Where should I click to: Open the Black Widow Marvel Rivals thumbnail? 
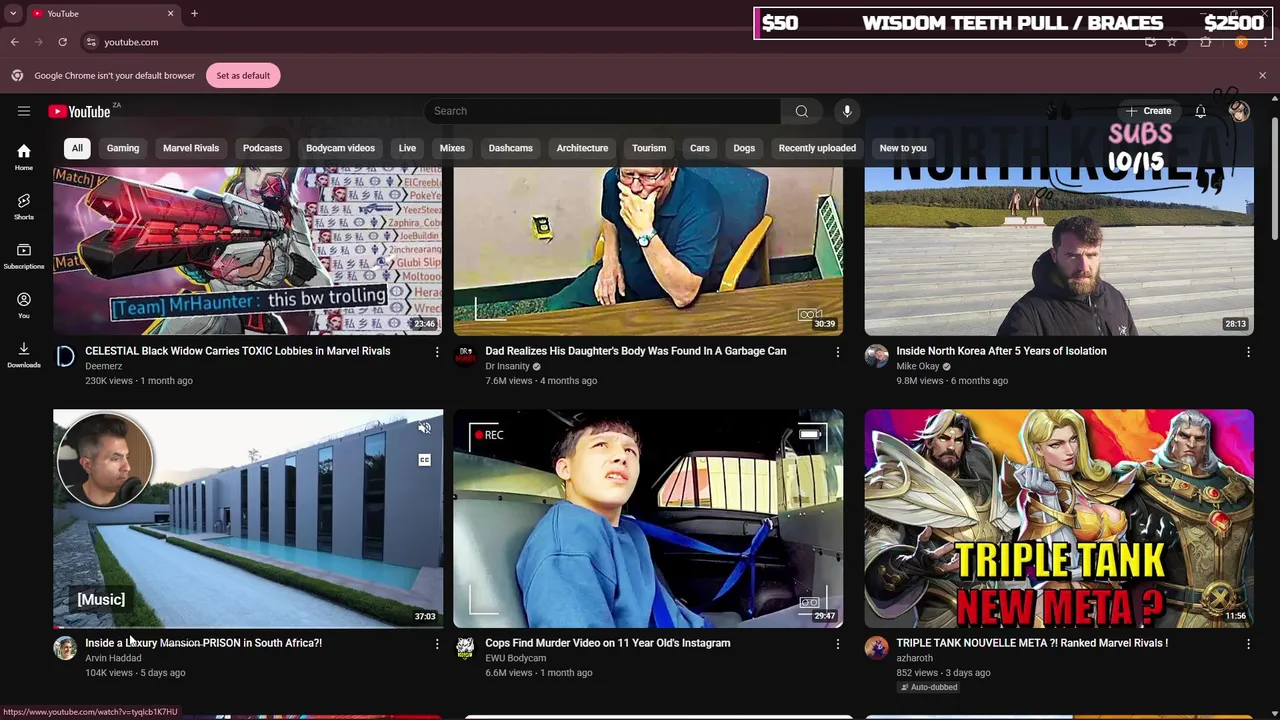coord(248,250)
